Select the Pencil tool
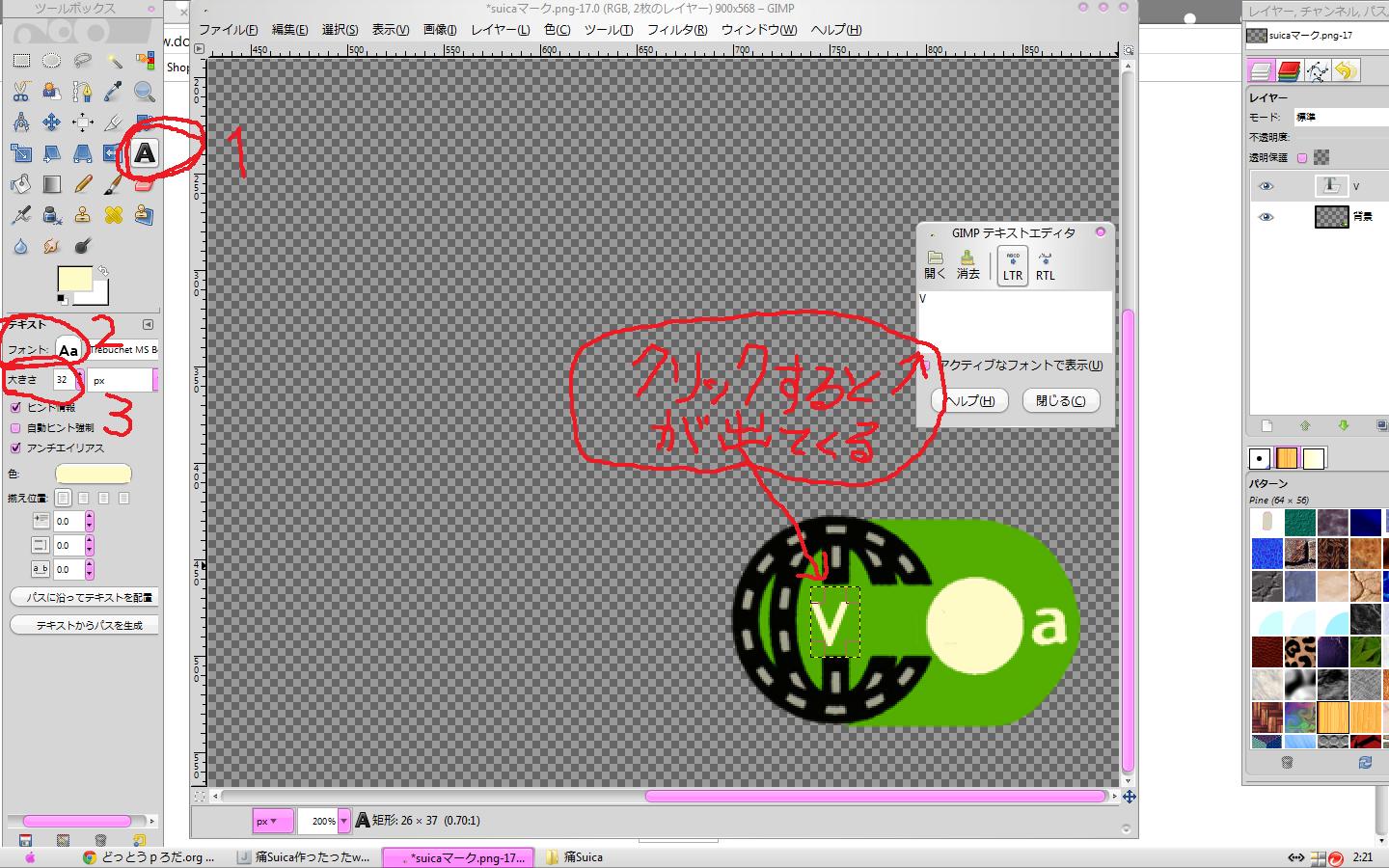 coord(83,184)
